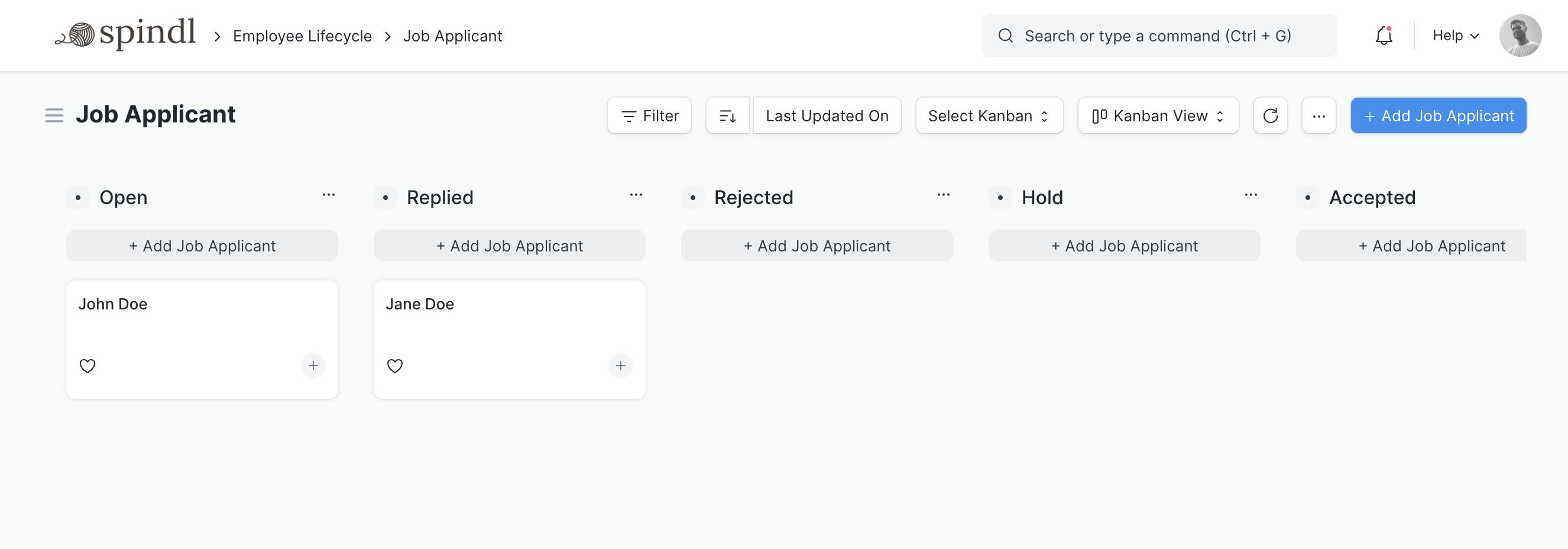Click the Rejected column title
This screenshot has height=549, width=1568.
pyautogui.click(x=754, y=198)
